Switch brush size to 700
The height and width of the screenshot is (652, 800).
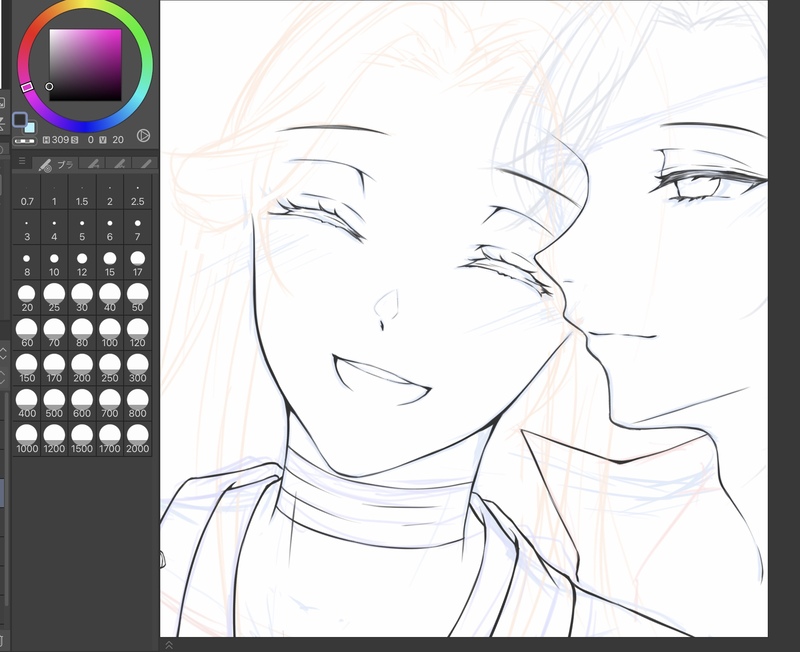point(110,404)
